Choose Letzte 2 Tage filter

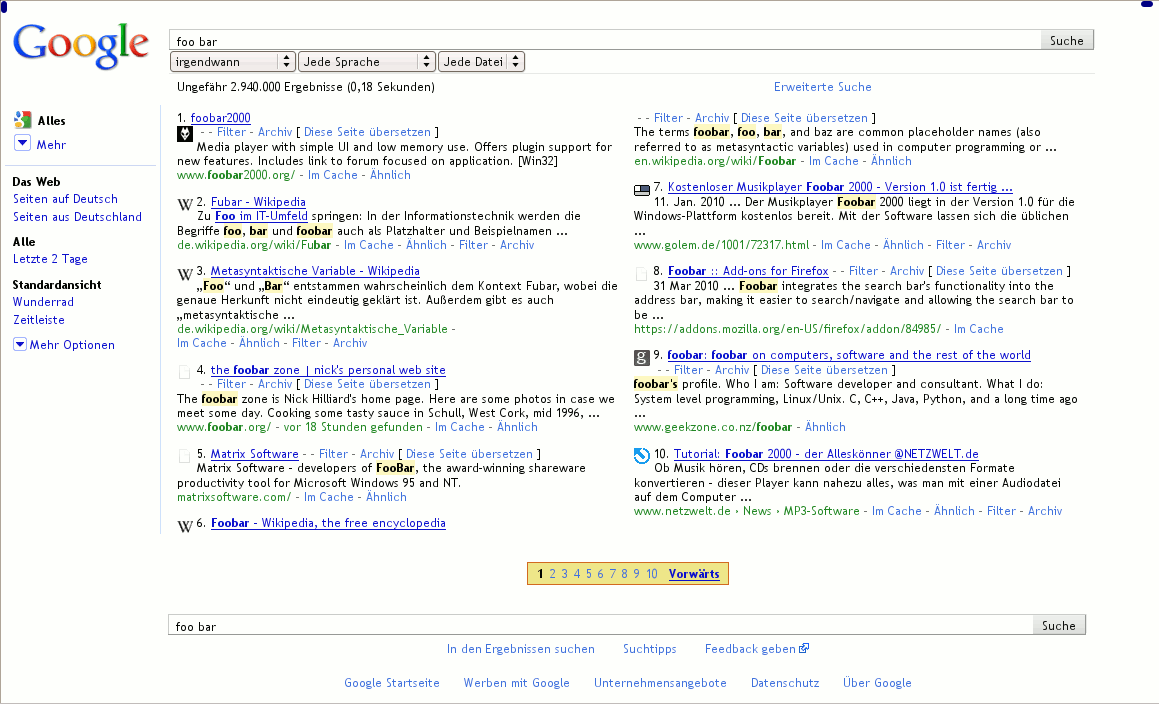coord(50,259)
